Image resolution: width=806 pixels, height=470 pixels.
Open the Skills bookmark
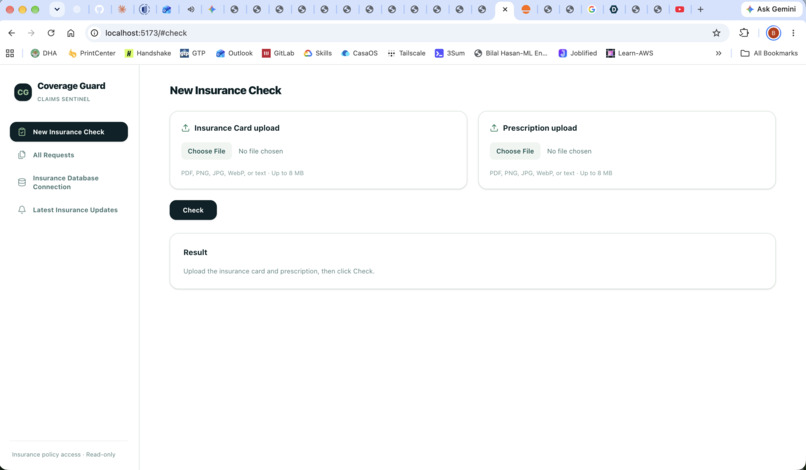(318, 53)
